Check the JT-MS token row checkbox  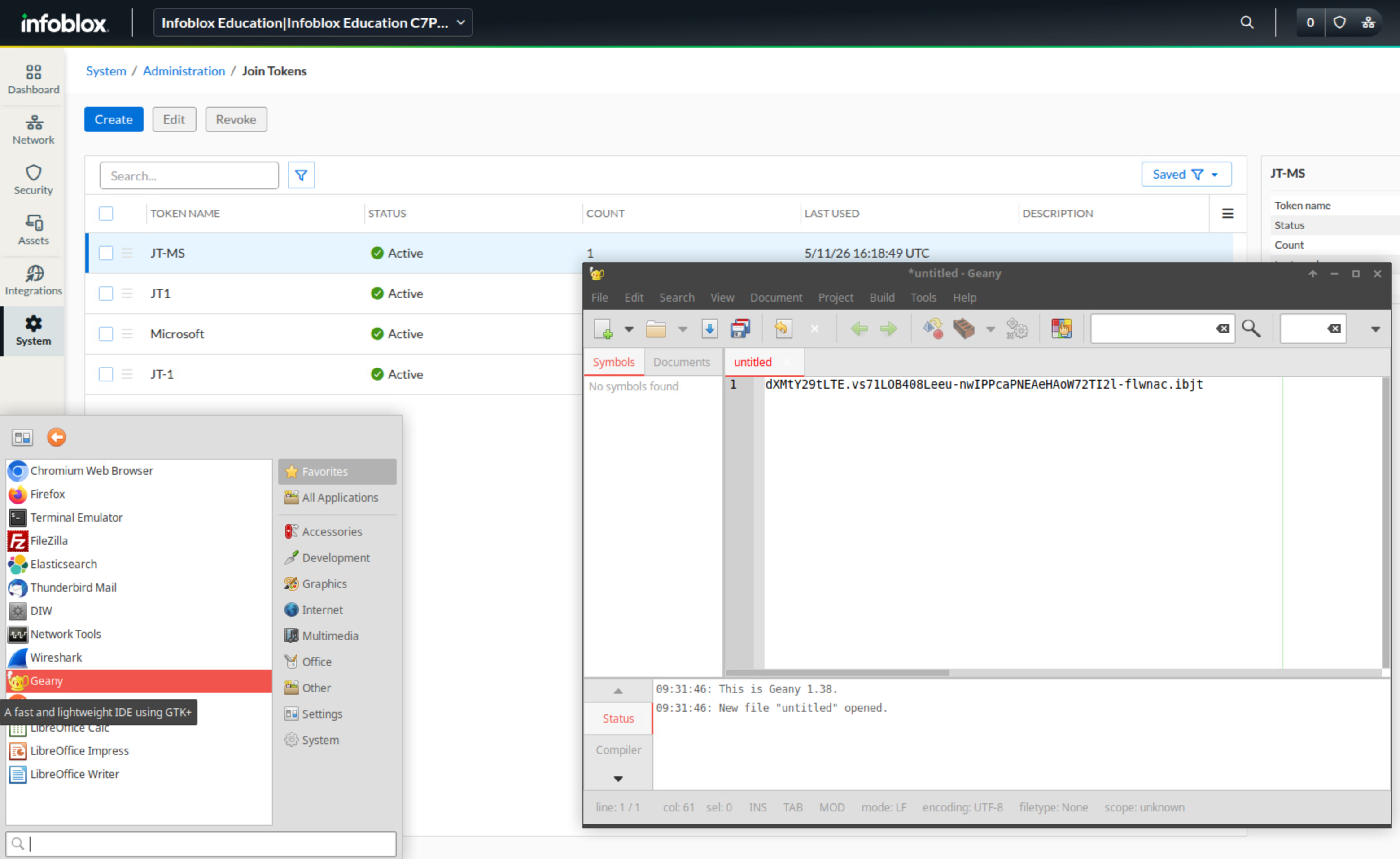(x=106, y=253)
